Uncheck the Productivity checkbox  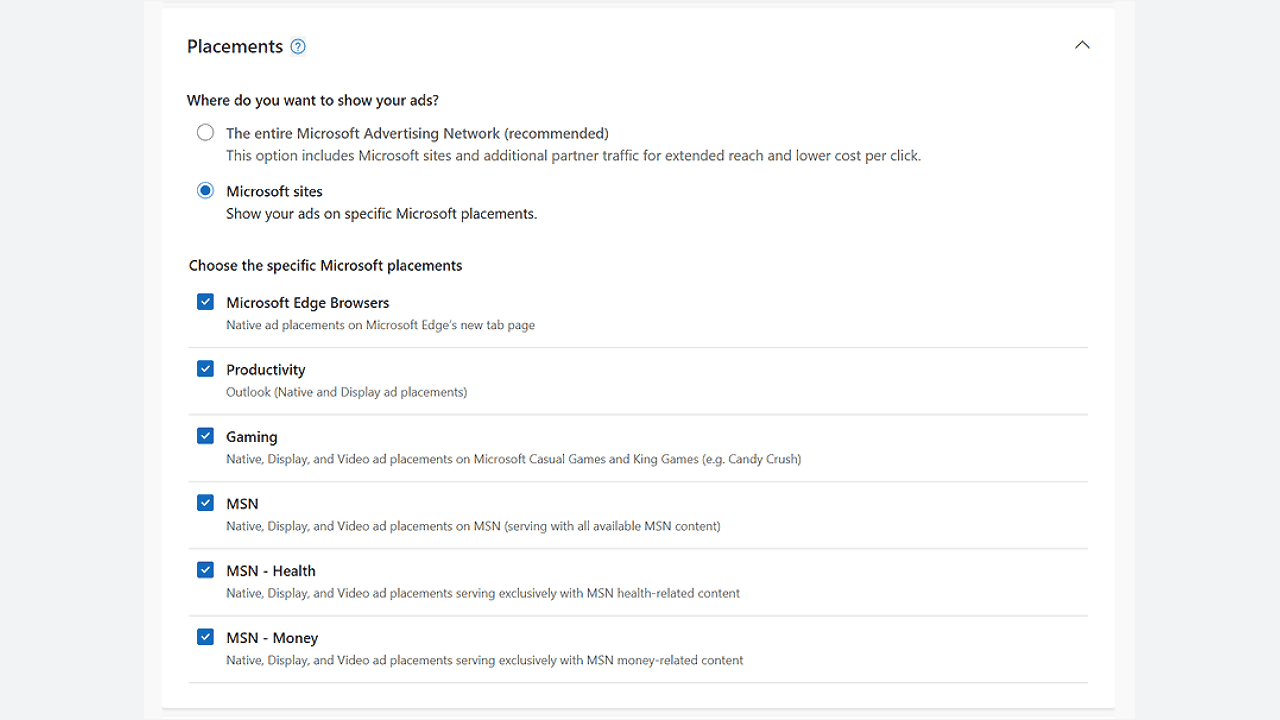click(205, 368)
